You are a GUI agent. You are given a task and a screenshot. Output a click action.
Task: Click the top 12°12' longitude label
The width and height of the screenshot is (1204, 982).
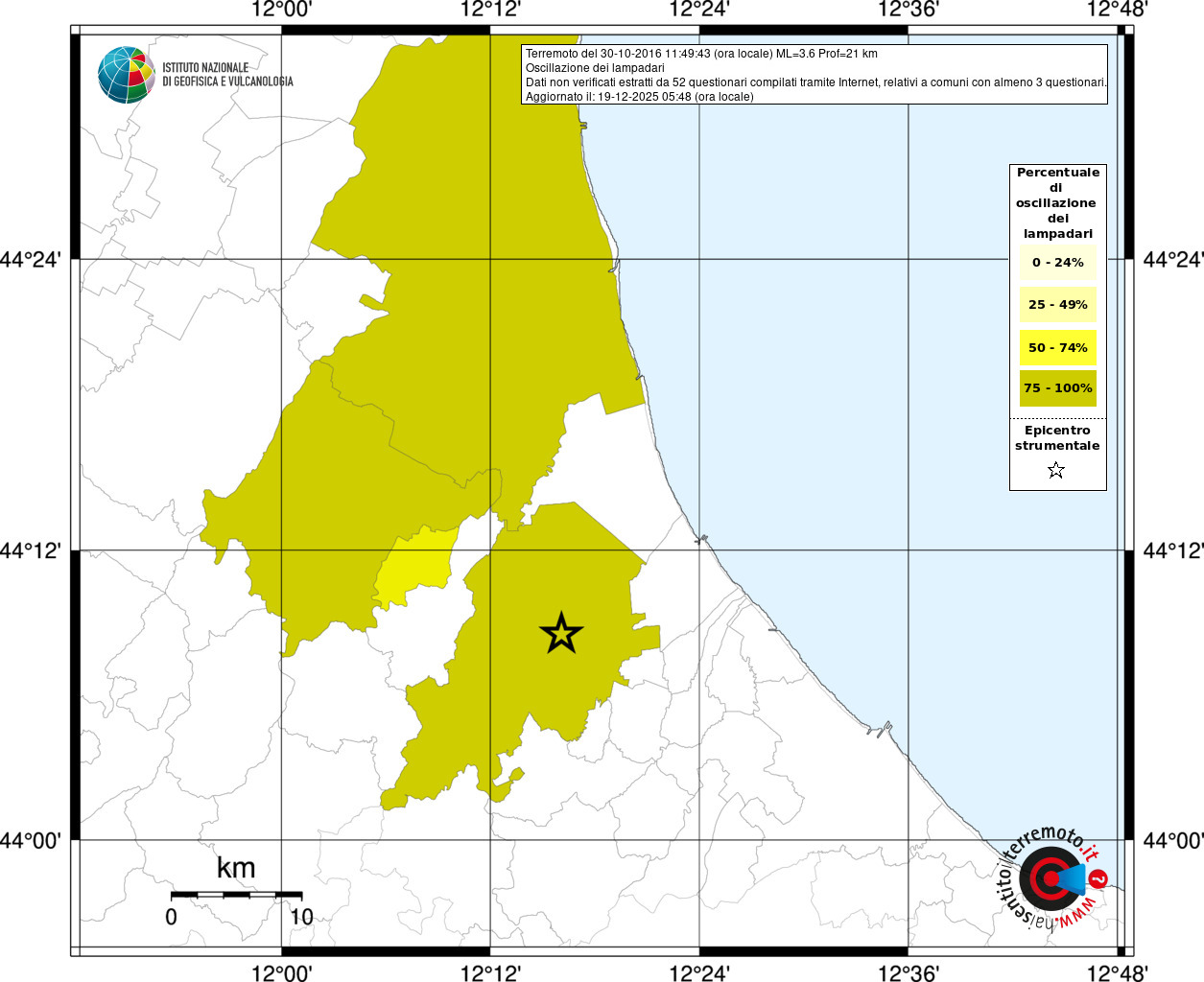491,10
